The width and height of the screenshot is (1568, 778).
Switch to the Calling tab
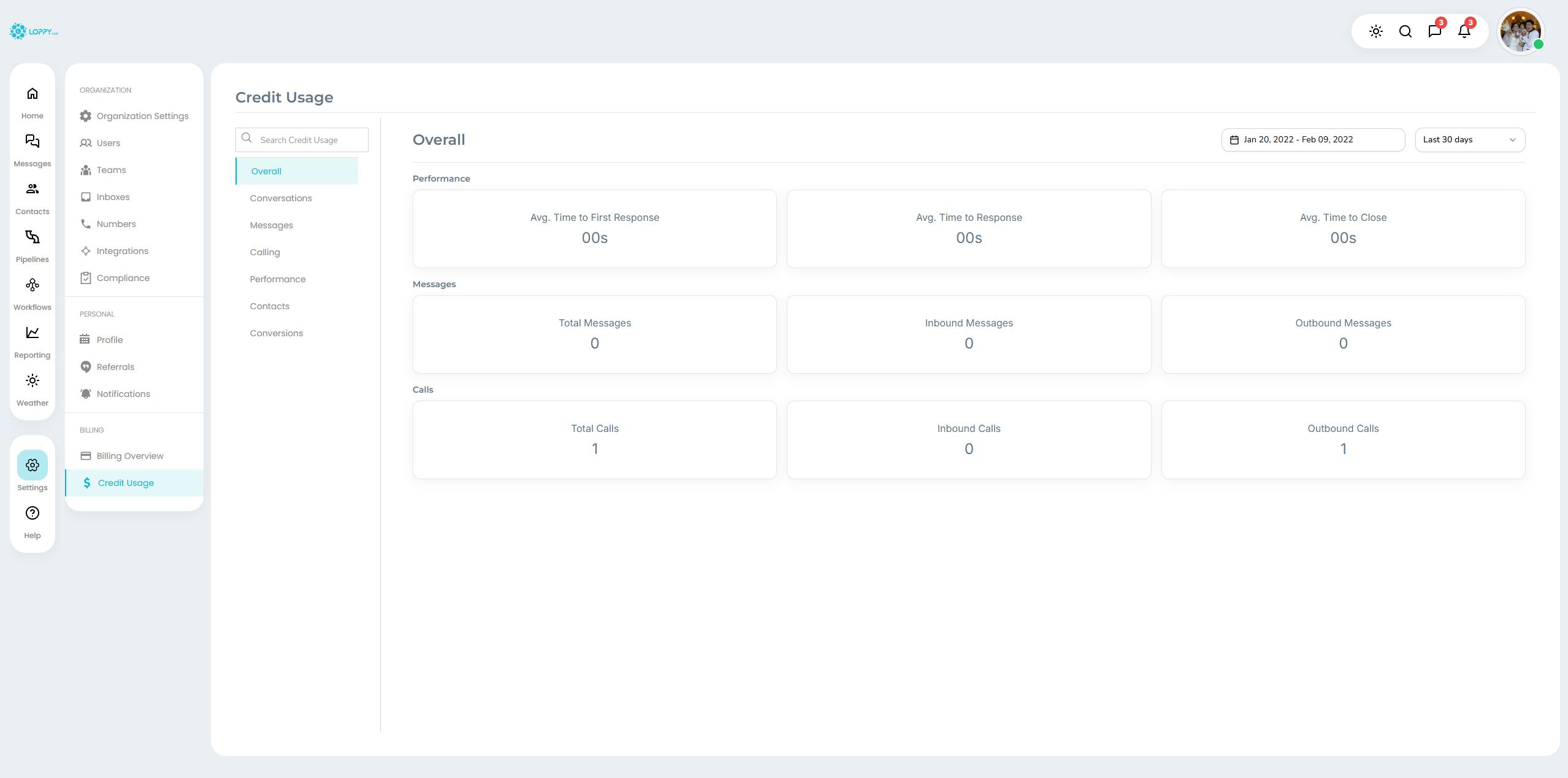point(265,252)
